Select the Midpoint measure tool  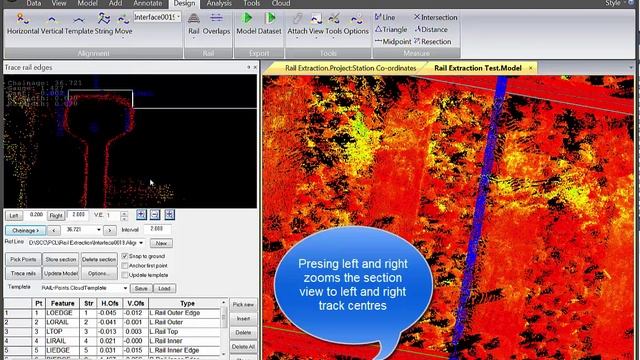tap(393, 41)
